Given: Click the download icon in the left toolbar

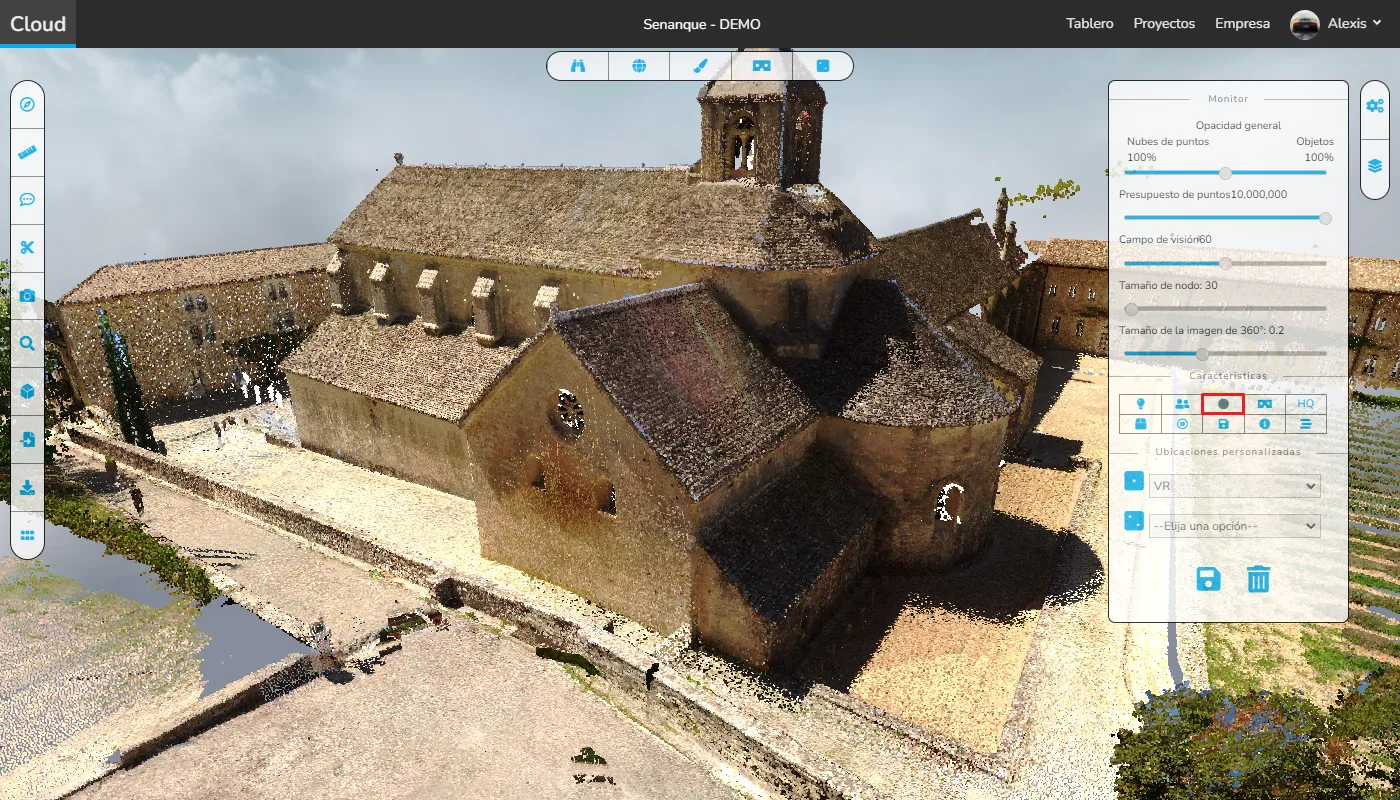Looking at the screenshot, I should click(x=27, y=488).
